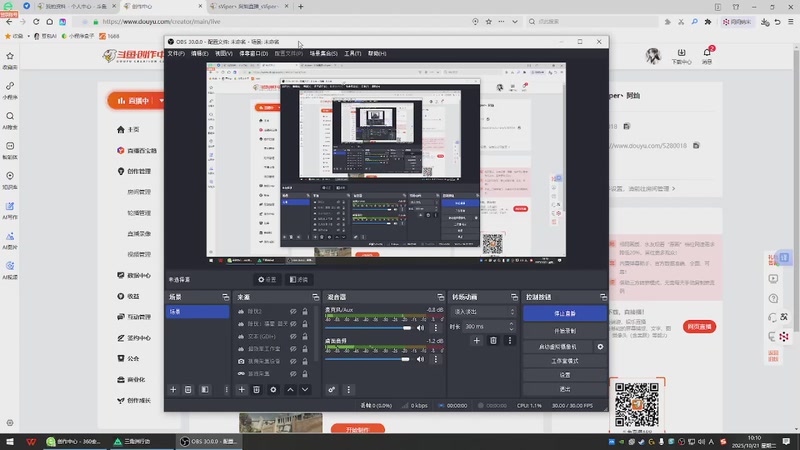Open the Scenes panel three-dot menu
Image resolution: width=800 pixels, height=450 pixels.
227,390
